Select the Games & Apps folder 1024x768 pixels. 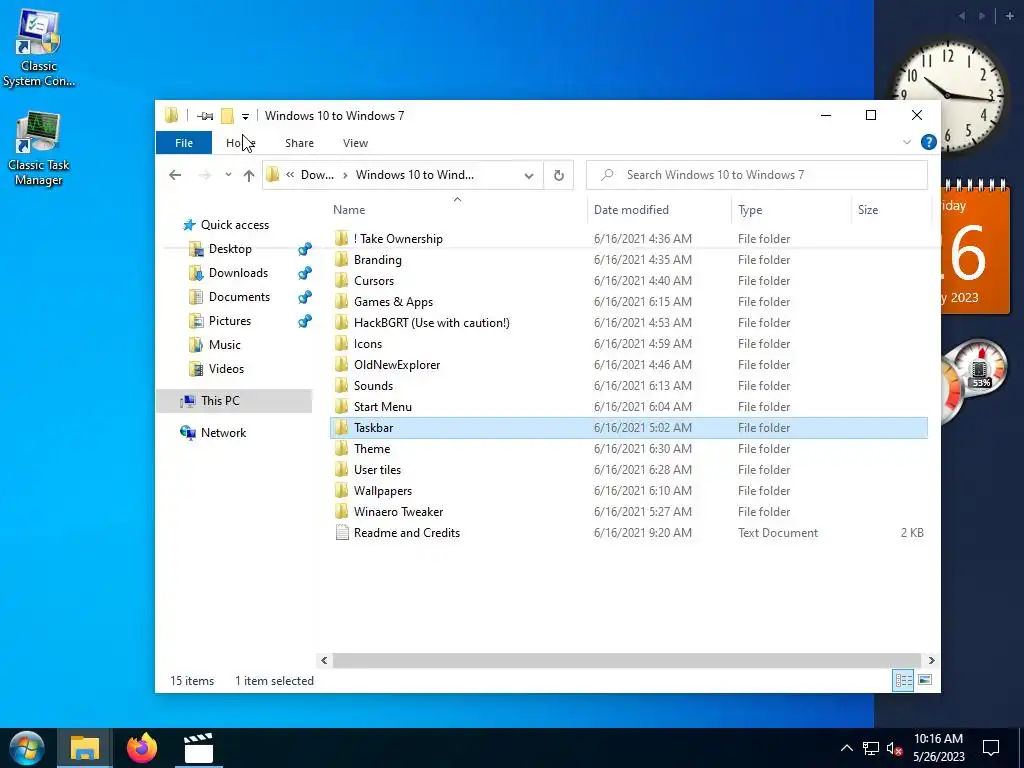pyautogui.click(x=628, y=302)
